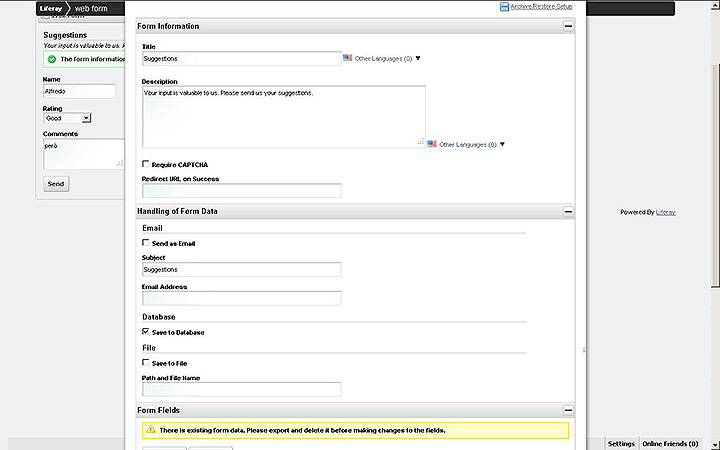Viewport: 720px width, 450px height.
Task: Click the Description text area
Action: click(284, 117)
